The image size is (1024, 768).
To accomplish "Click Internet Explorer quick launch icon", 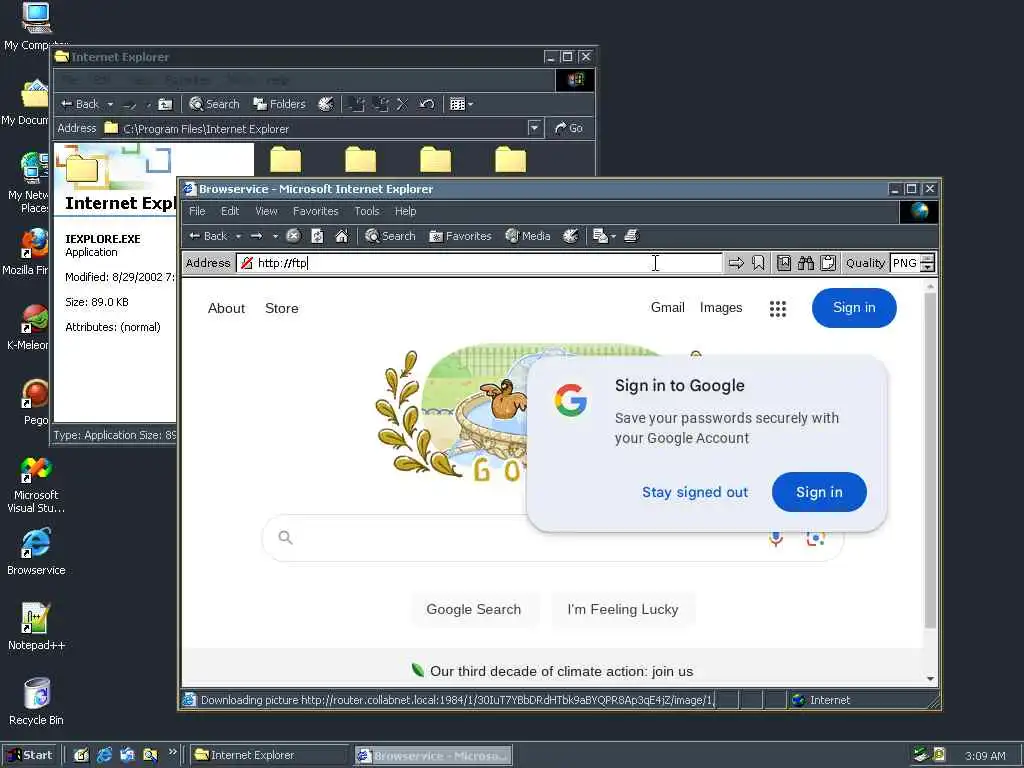I will [104, 755].
